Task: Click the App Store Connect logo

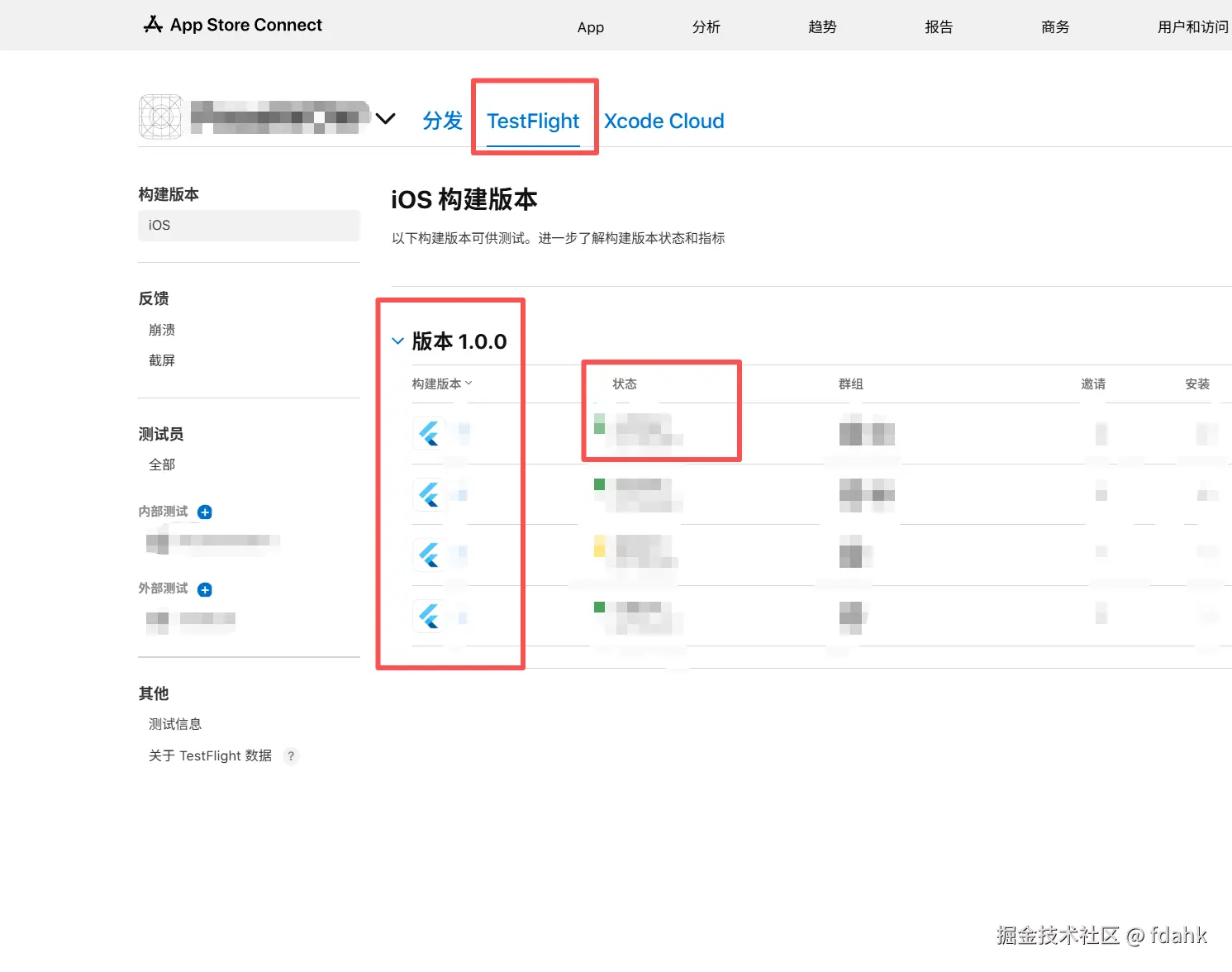Action: coord(232,25)
